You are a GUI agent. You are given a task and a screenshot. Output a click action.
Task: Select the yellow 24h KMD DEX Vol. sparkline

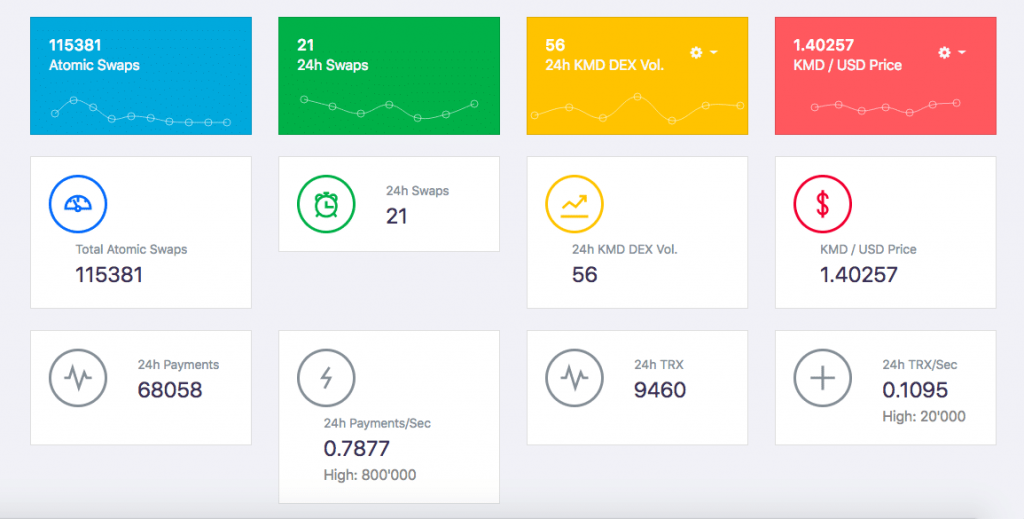pos(637,108)
